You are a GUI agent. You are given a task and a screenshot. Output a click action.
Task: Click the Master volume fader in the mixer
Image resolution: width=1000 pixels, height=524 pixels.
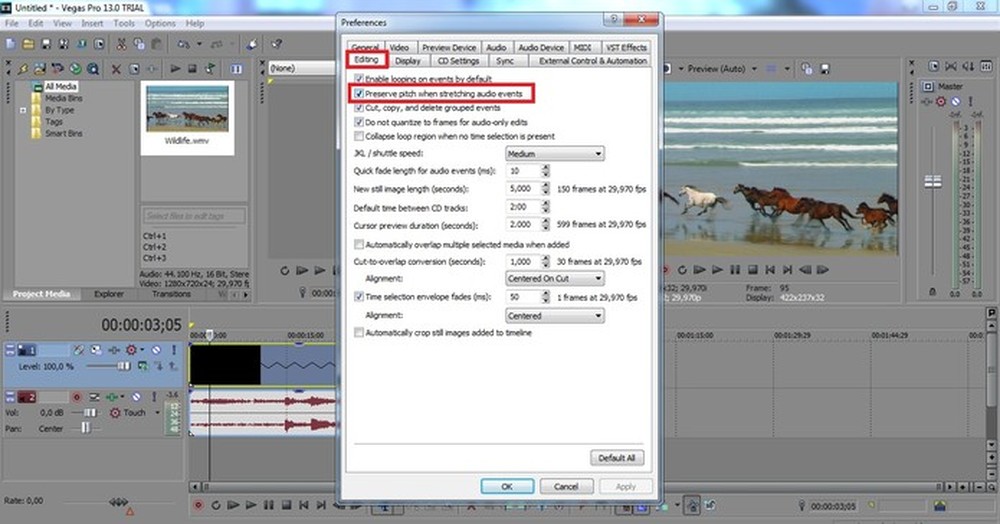pos(933,182)
